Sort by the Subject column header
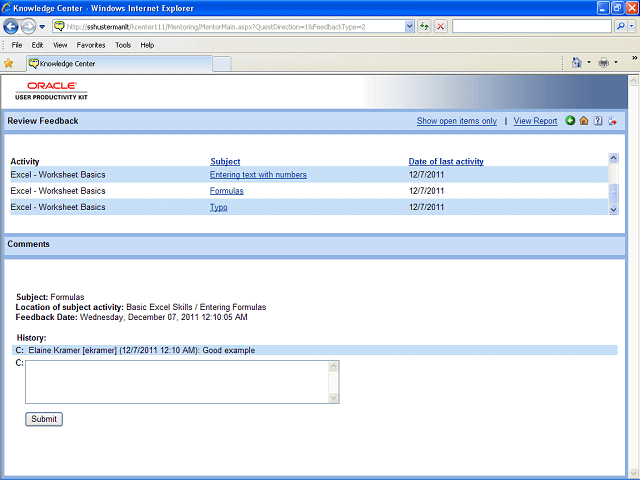 coord(225,161)
